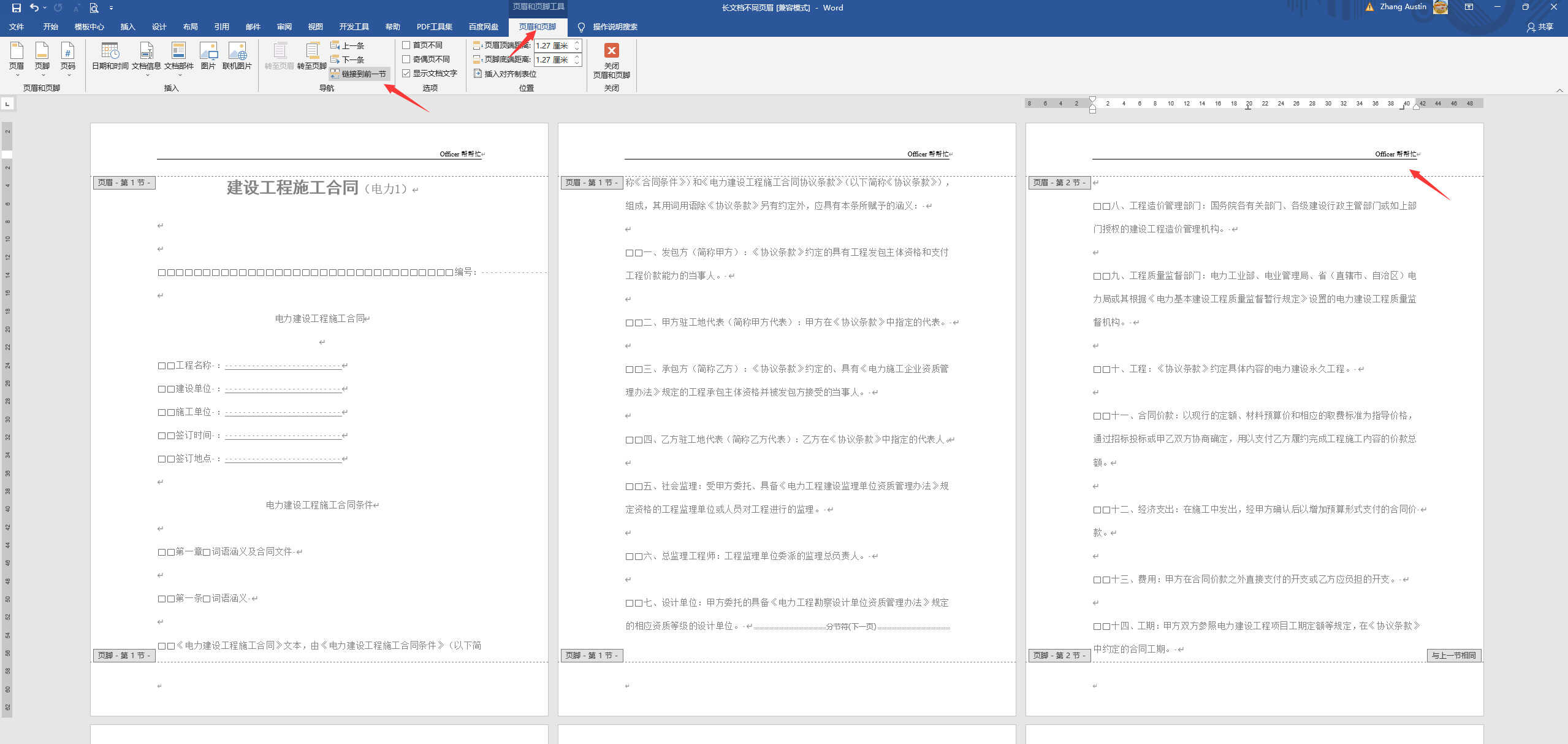Switch to the 帮助 help tab
Screen dimensions: 1568x744
click(x=392, y=27)
